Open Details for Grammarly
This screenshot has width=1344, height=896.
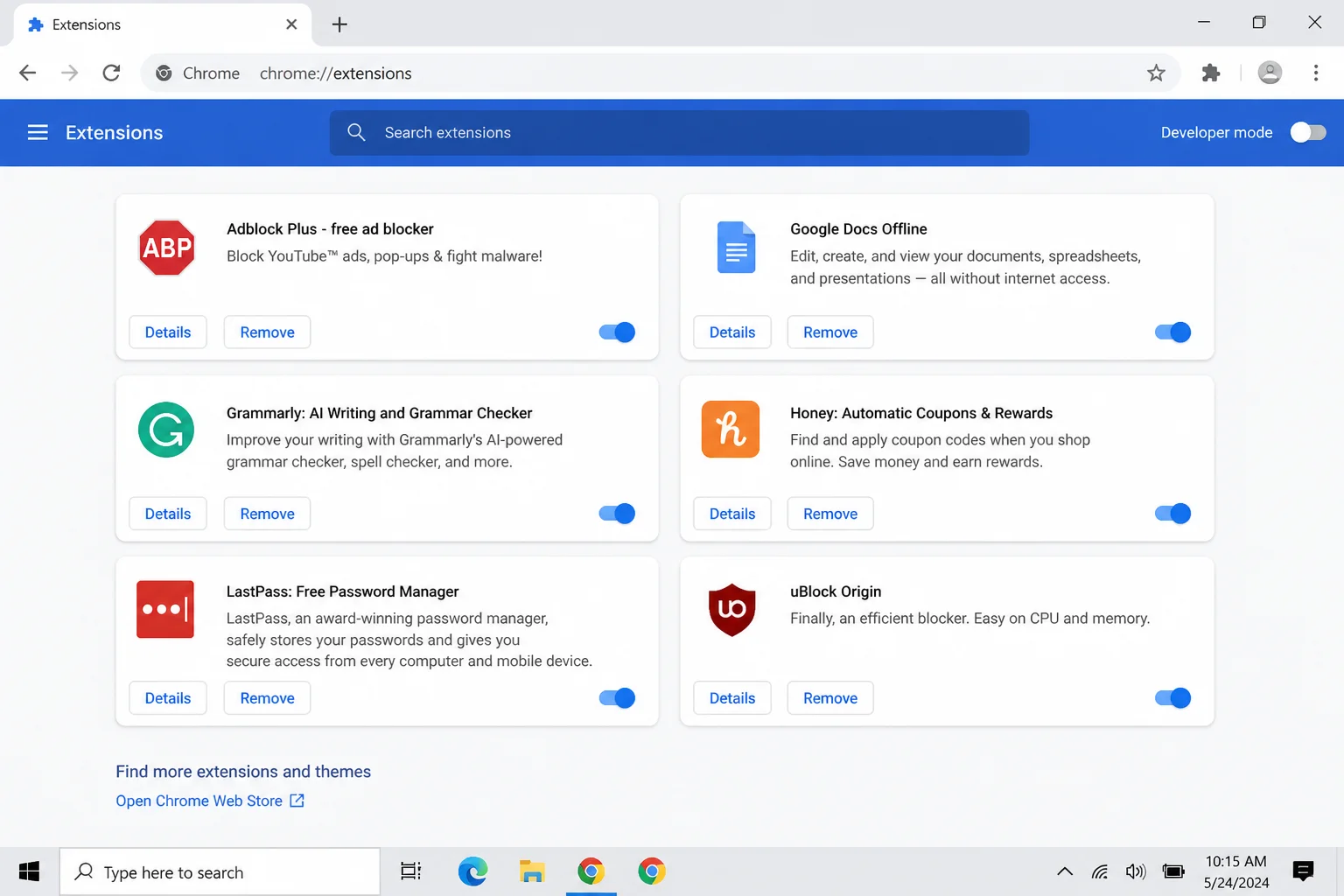pos(168,514)
